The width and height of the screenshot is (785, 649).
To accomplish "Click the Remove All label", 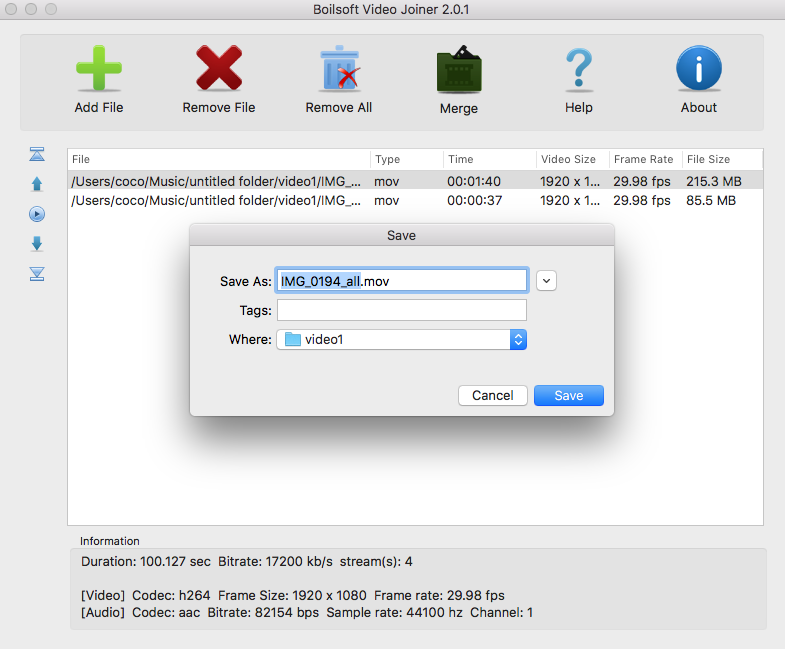I will 339,108.
